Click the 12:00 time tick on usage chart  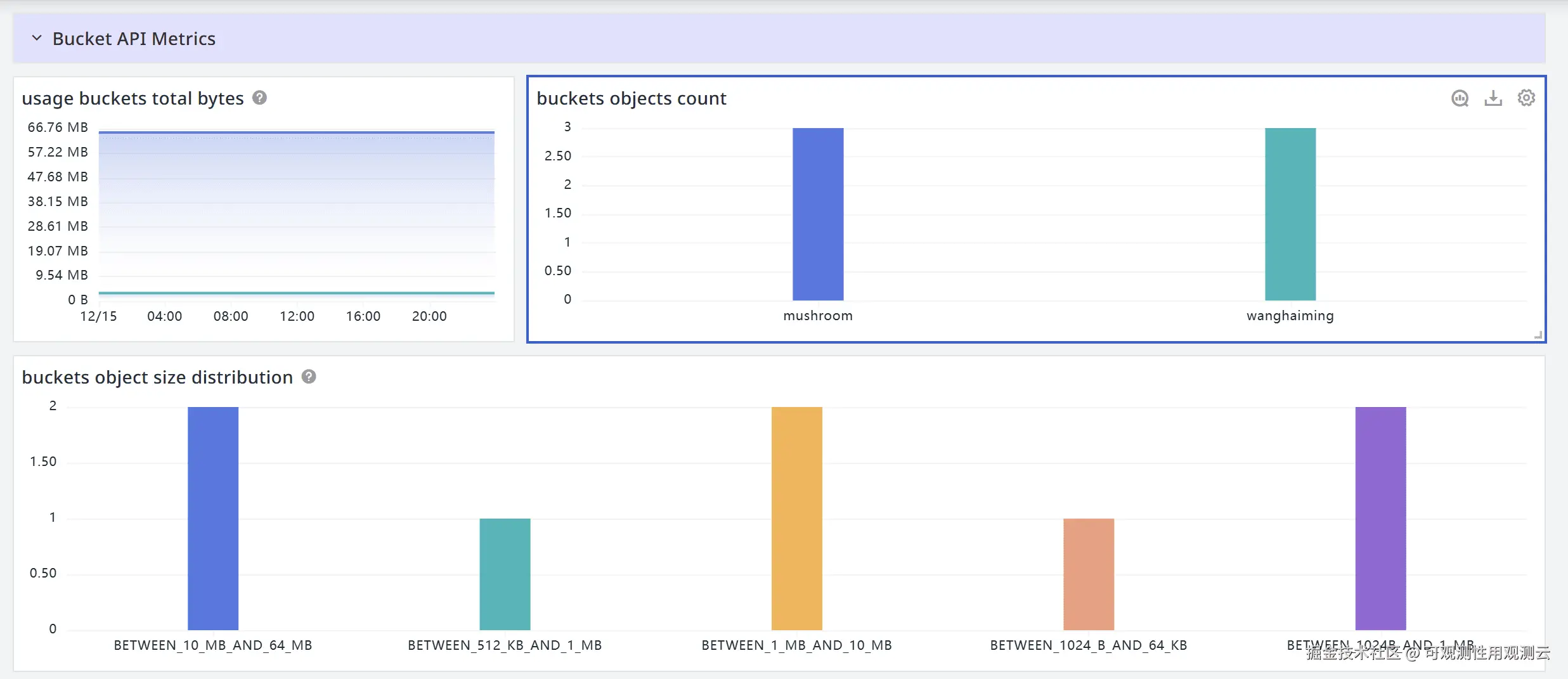click(297, 316)
